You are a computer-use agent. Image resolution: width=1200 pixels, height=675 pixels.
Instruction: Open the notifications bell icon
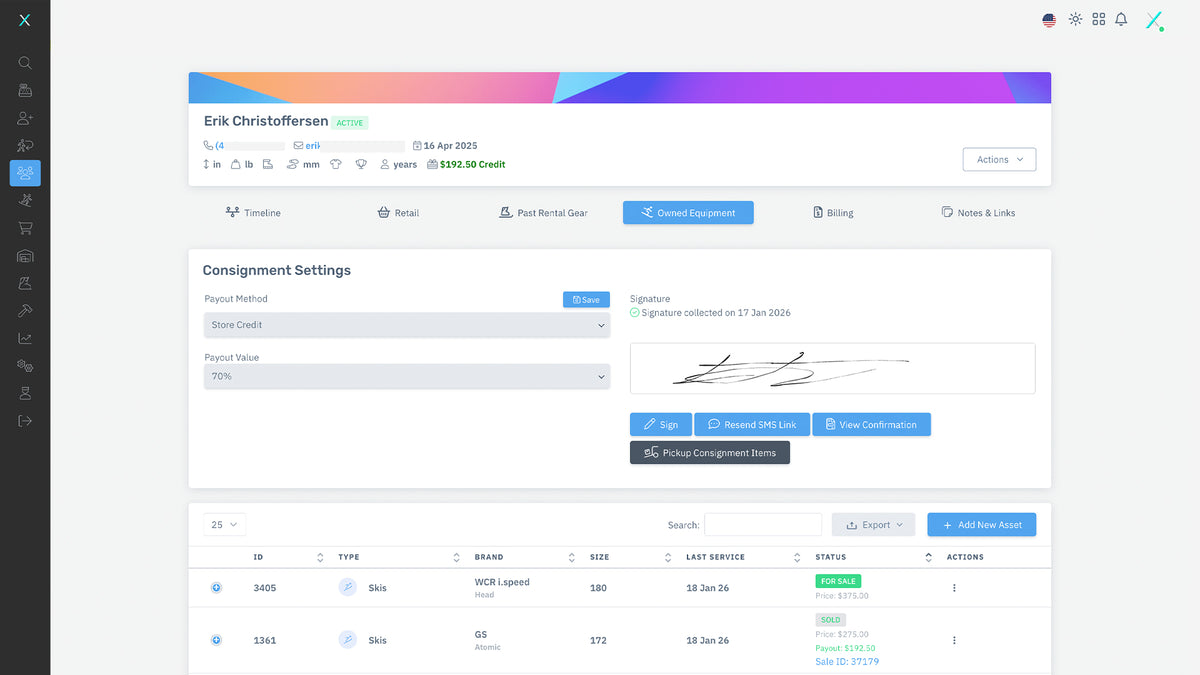point(1121,19)
